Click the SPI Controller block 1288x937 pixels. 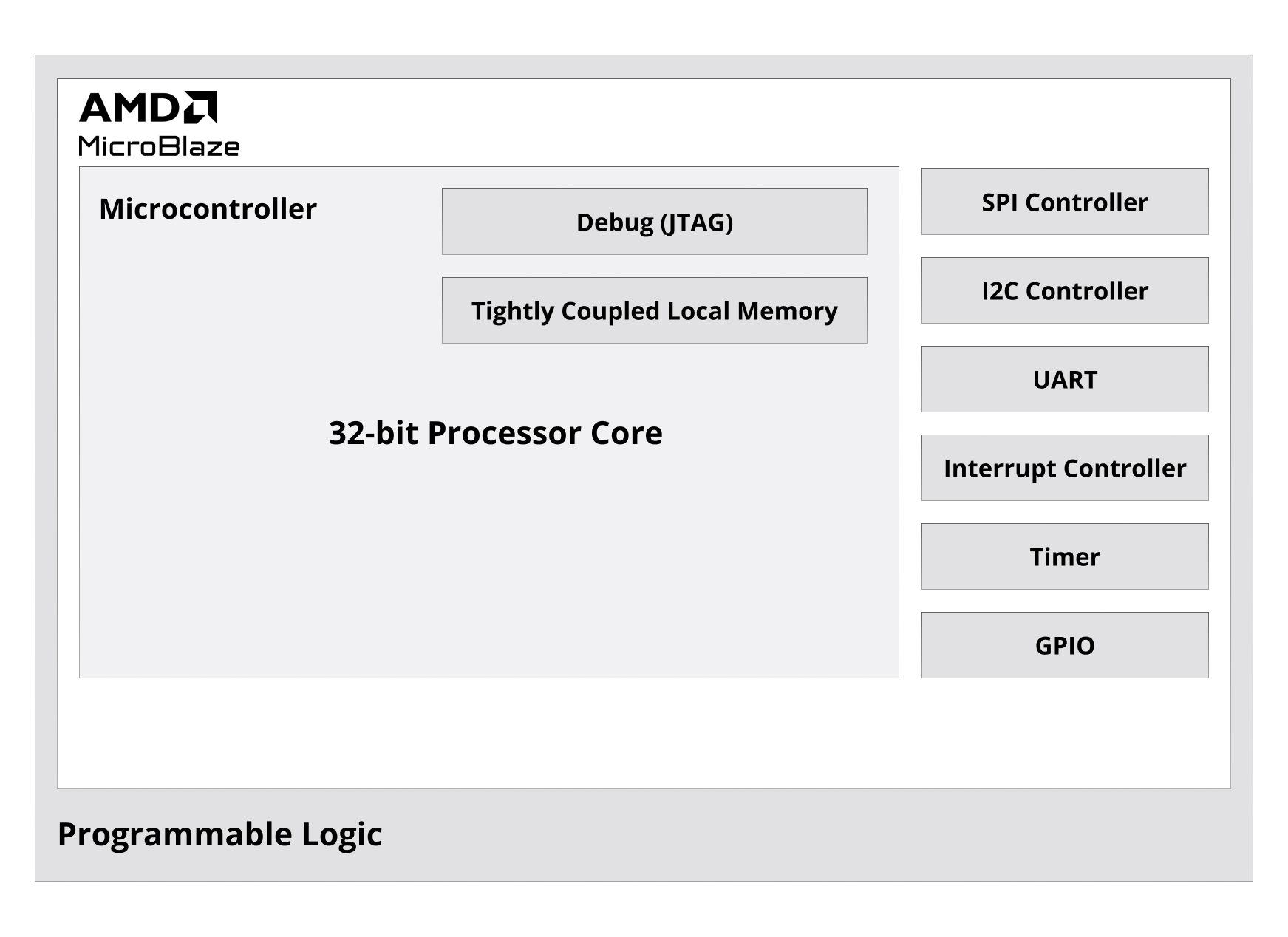(1064, 202)
